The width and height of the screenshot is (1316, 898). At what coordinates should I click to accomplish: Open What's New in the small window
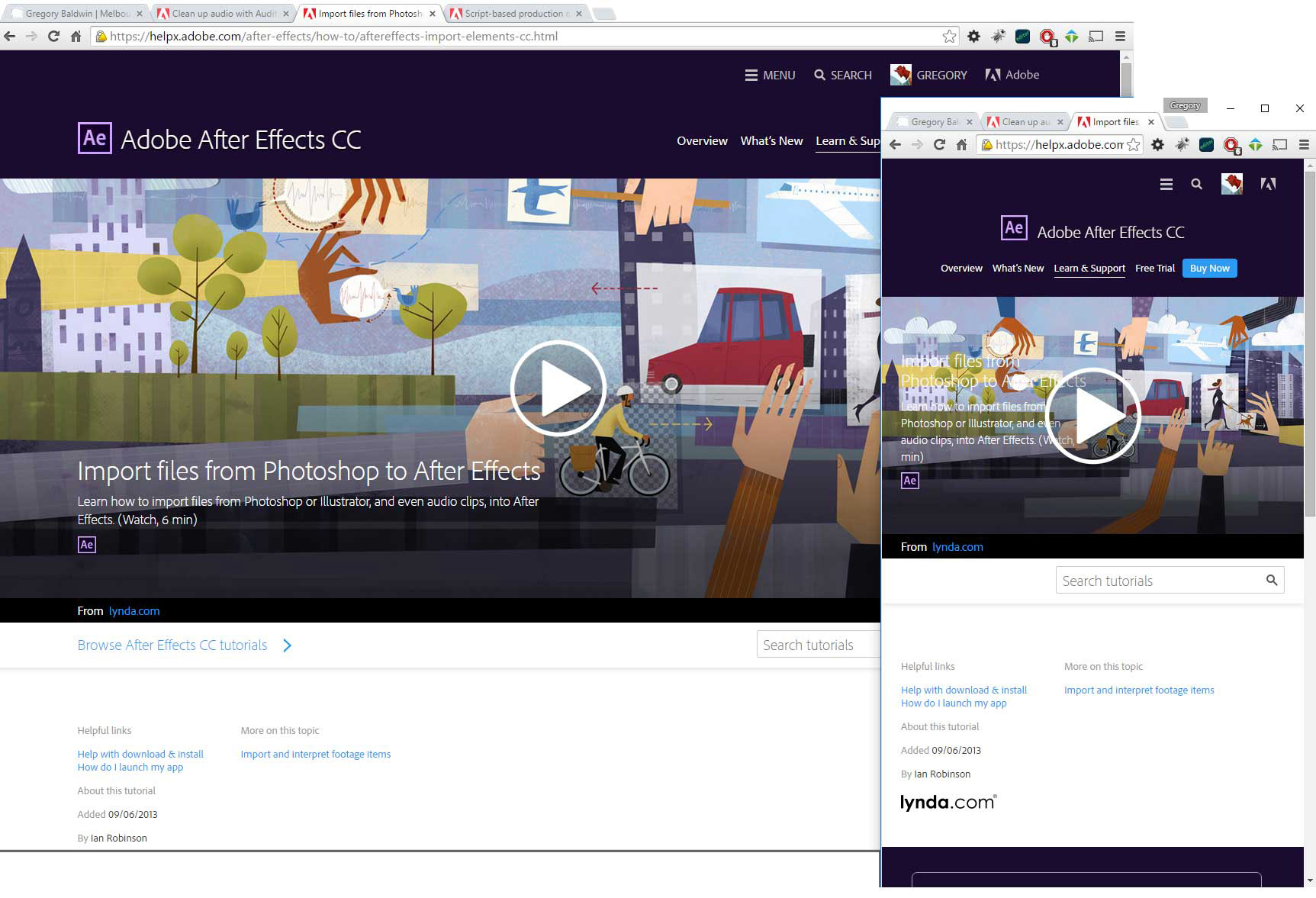coord(1018,268)
